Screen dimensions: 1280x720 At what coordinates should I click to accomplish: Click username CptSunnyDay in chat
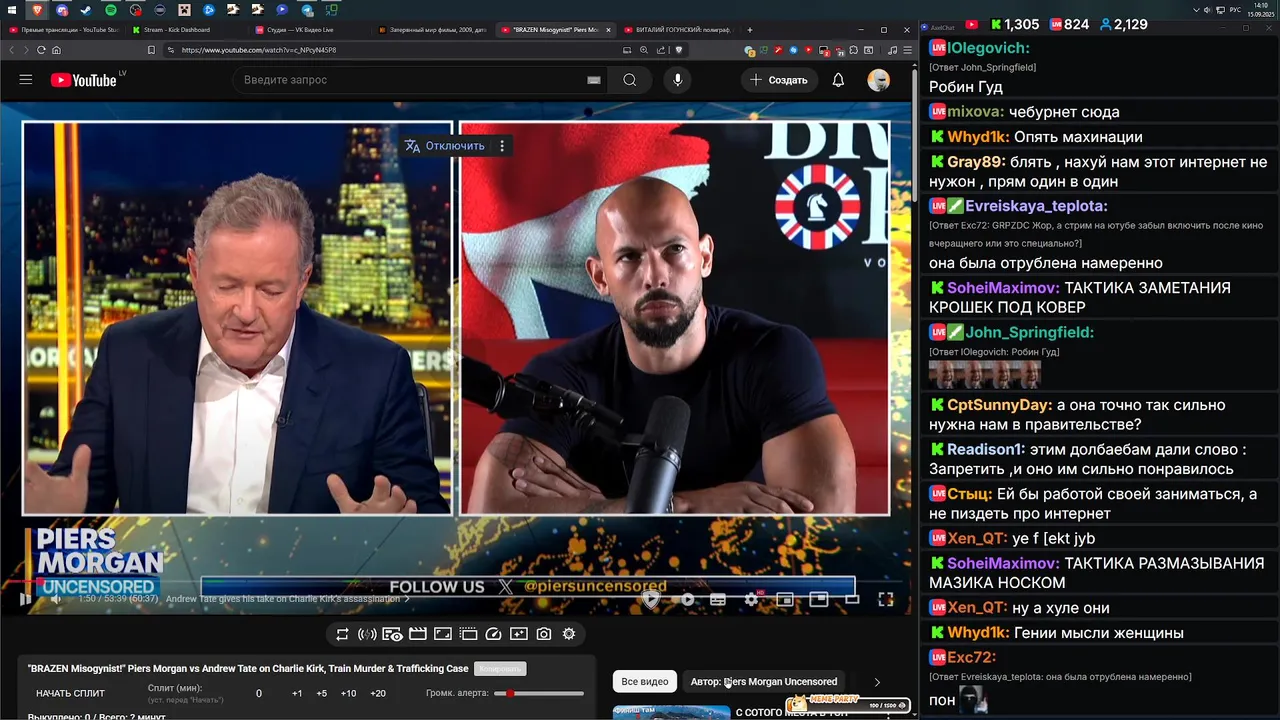(999, 405)
